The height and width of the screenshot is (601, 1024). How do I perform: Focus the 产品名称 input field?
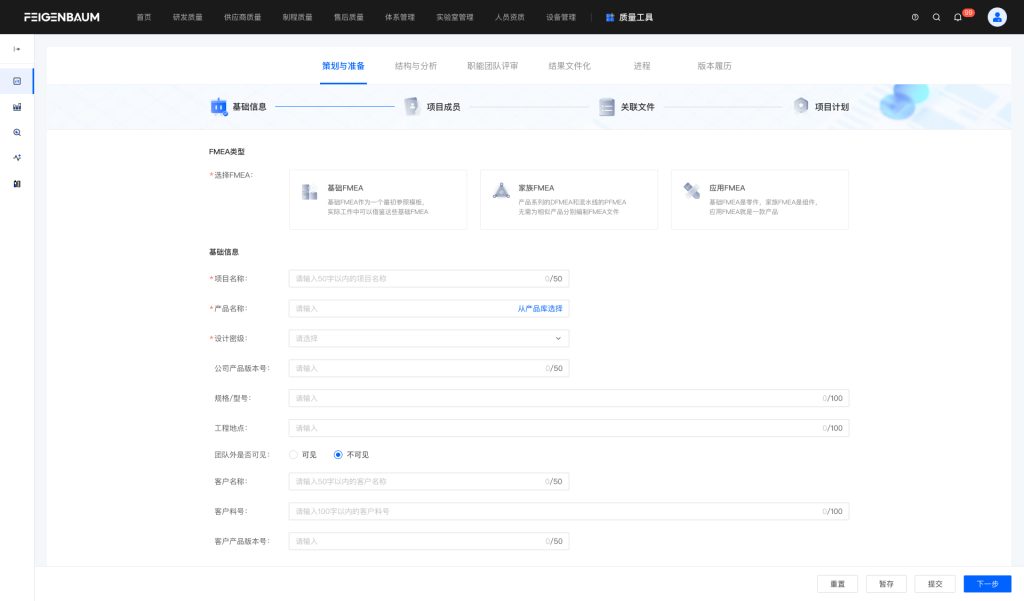pos(428,308)
